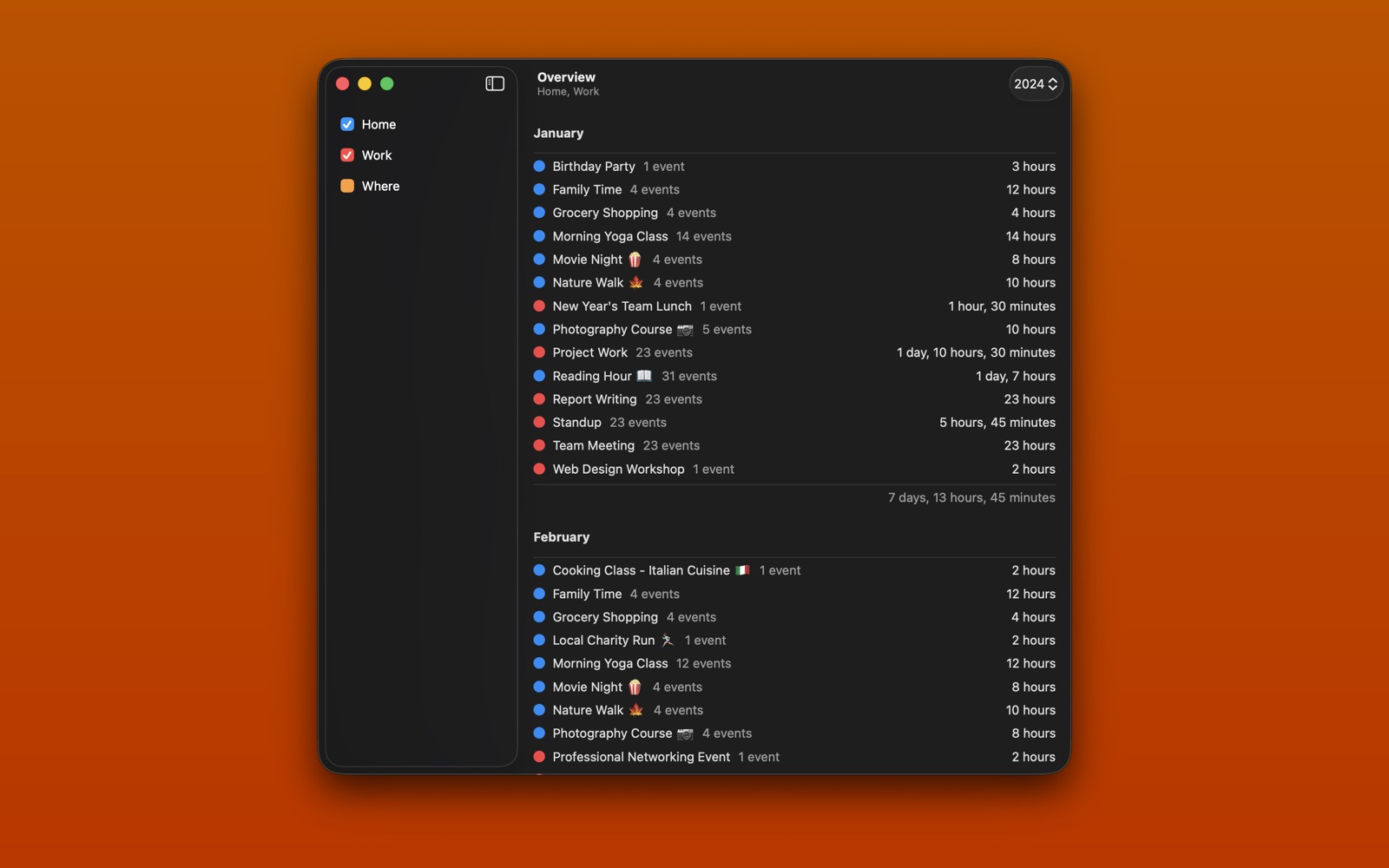
Task: Click the red dot beside Team Meeting
Action: tap(539, 445)
